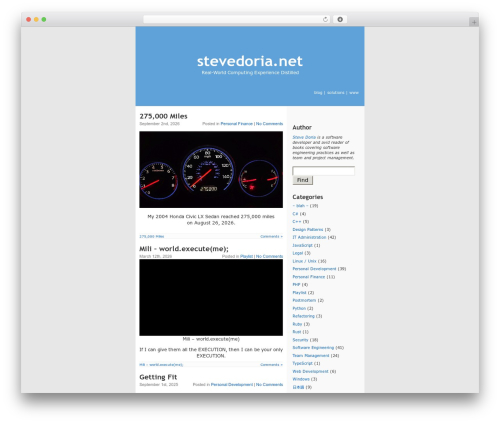Click the odometer dashboard photo
Viewport: 500px width, 423px height.
coord(211,170)
